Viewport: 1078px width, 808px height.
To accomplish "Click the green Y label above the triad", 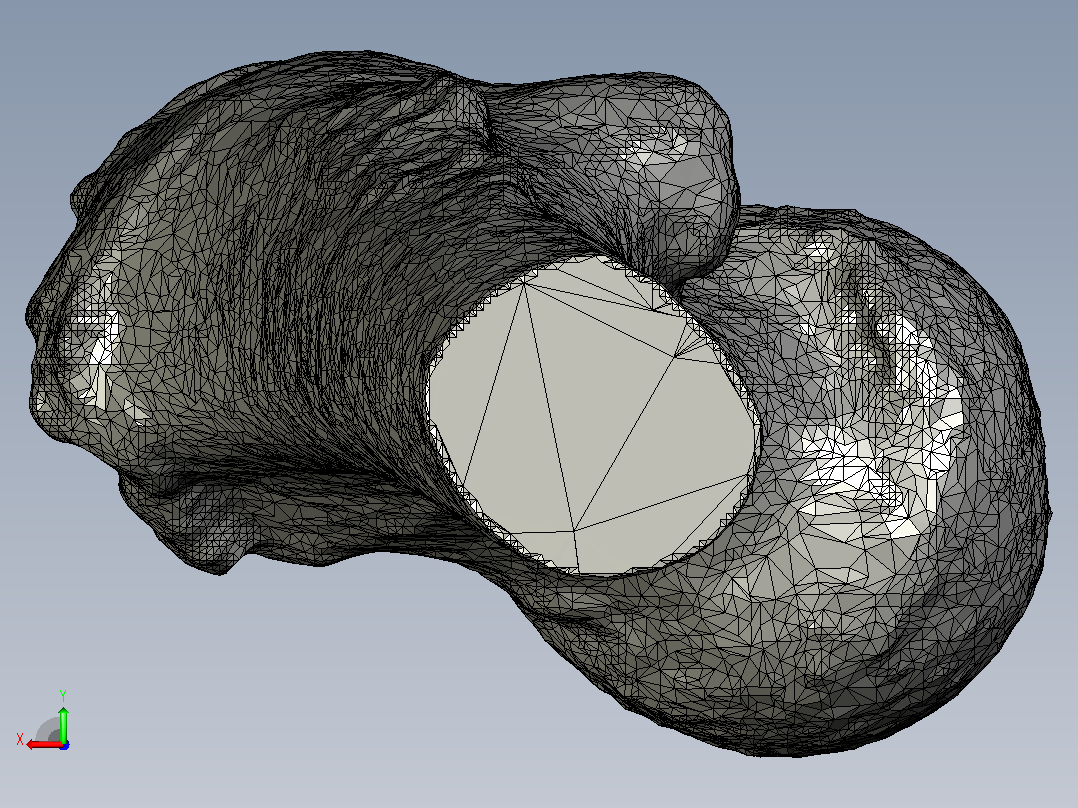I will tap(63, 695).
